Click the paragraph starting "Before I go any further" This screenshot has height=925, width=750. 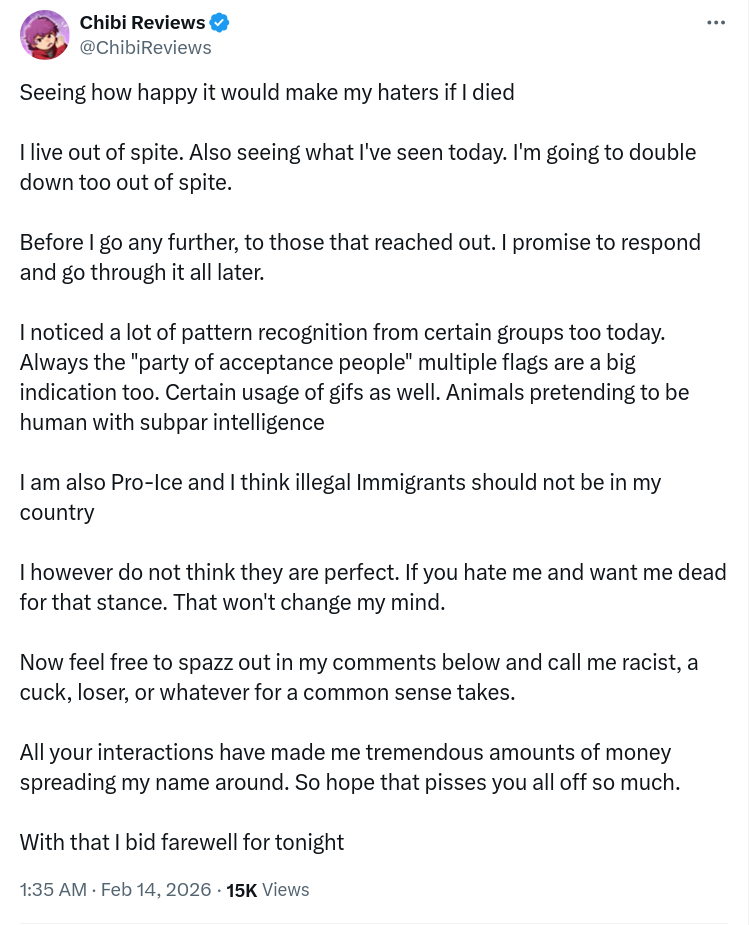click(x=360, y=242)
